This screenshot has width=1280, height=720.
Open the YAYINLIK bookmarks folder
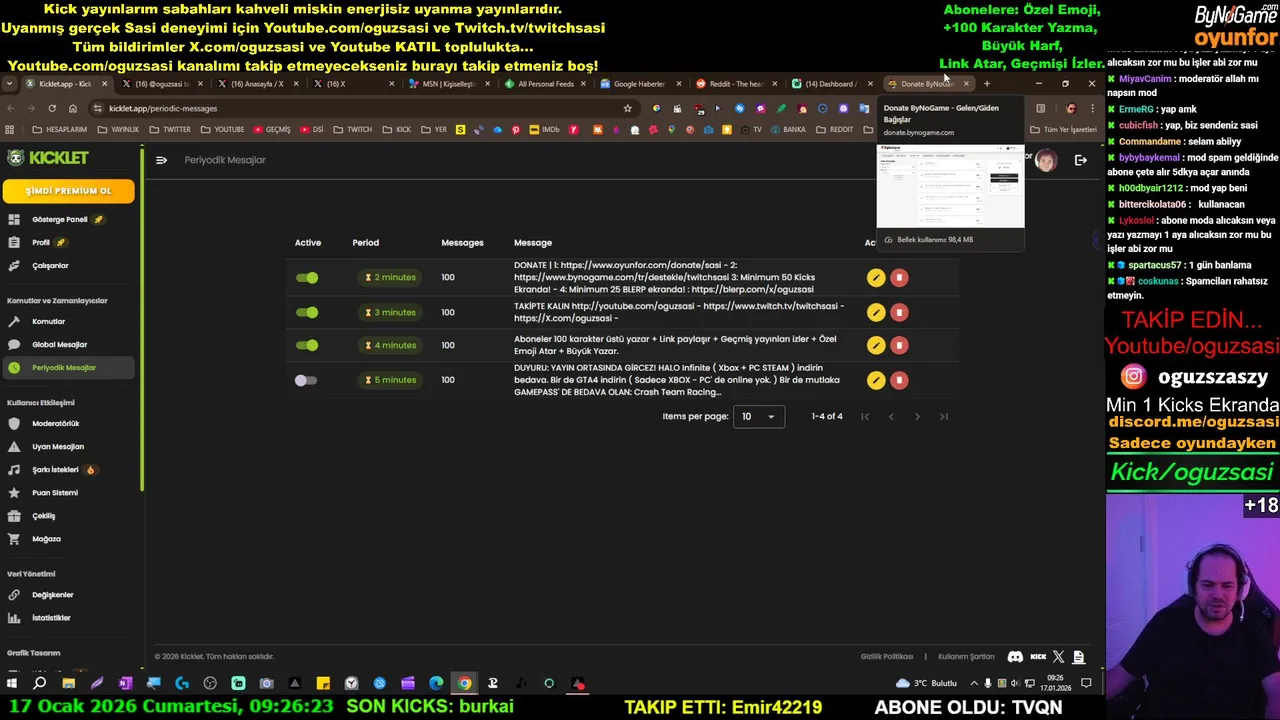(118, 130)
